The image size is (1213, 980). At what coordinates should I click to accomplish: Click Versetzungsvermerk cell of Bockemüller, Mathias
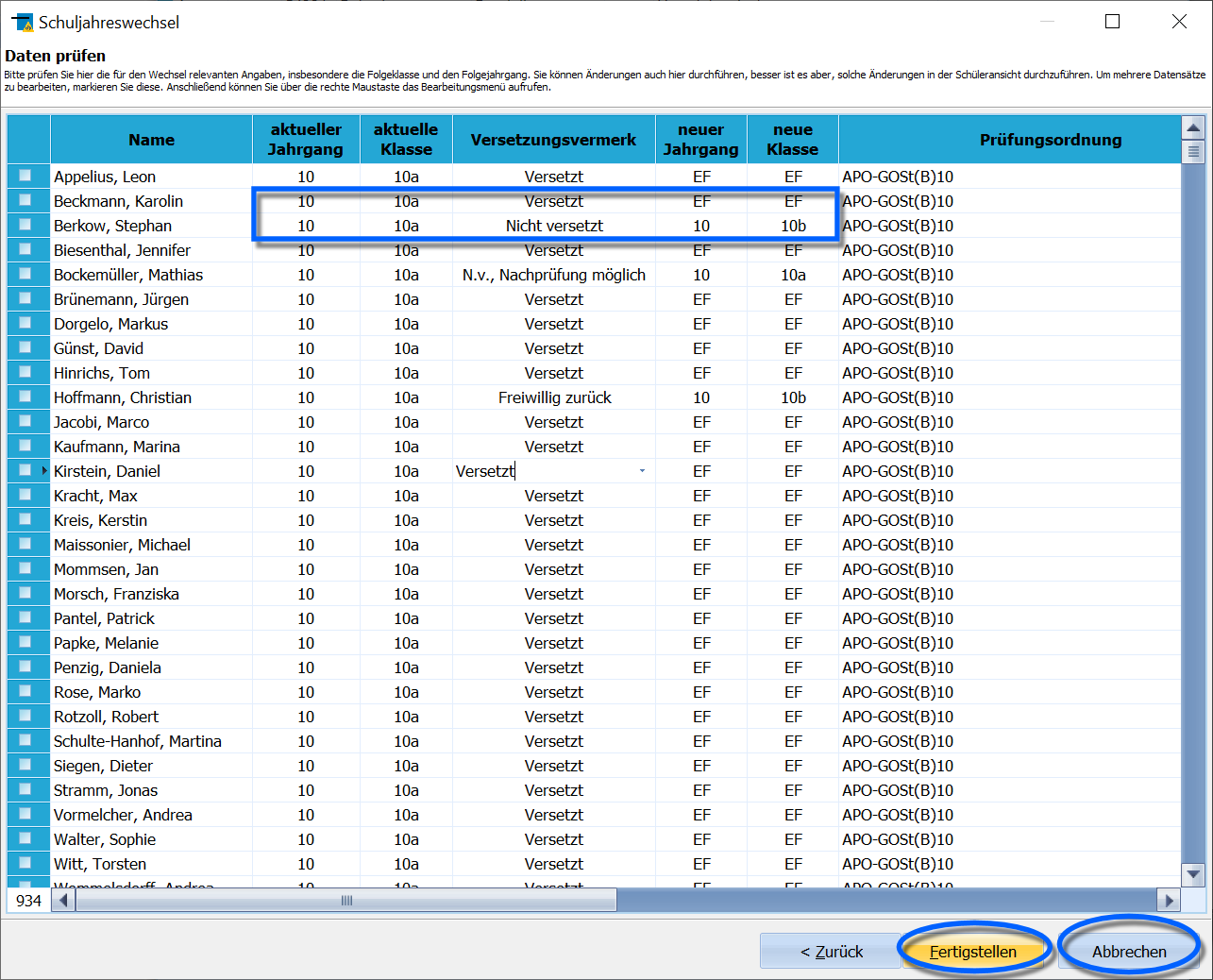554,275
